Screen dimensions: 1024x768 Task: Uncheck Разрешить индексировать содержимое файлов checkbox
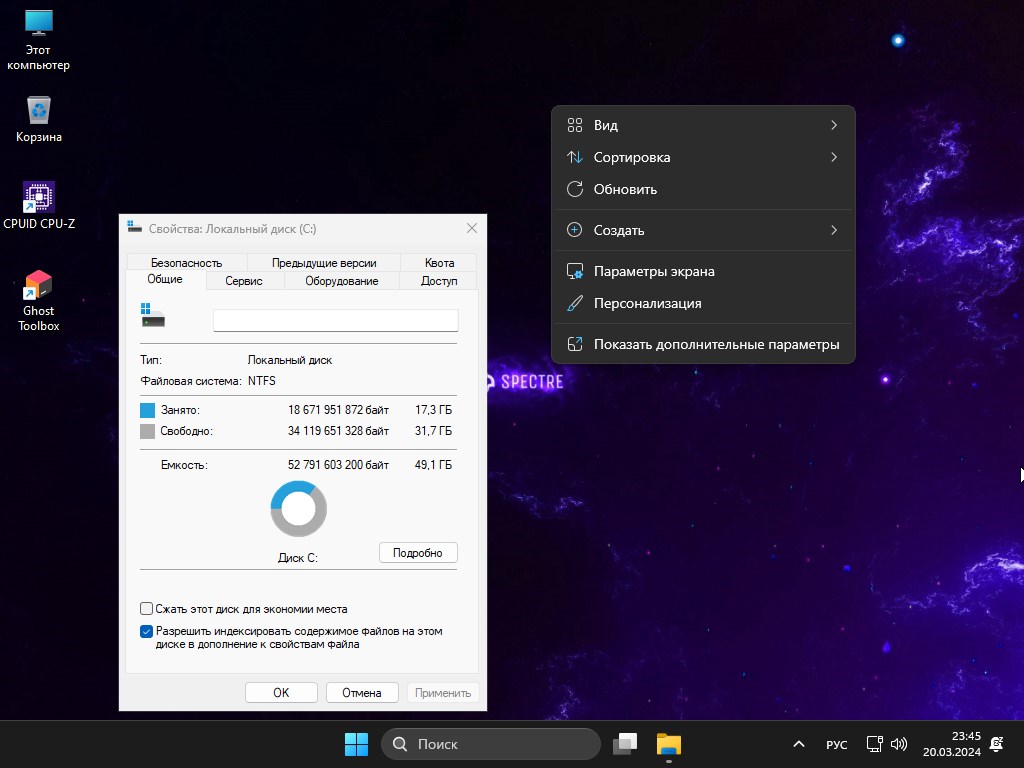tap(147, 632)
